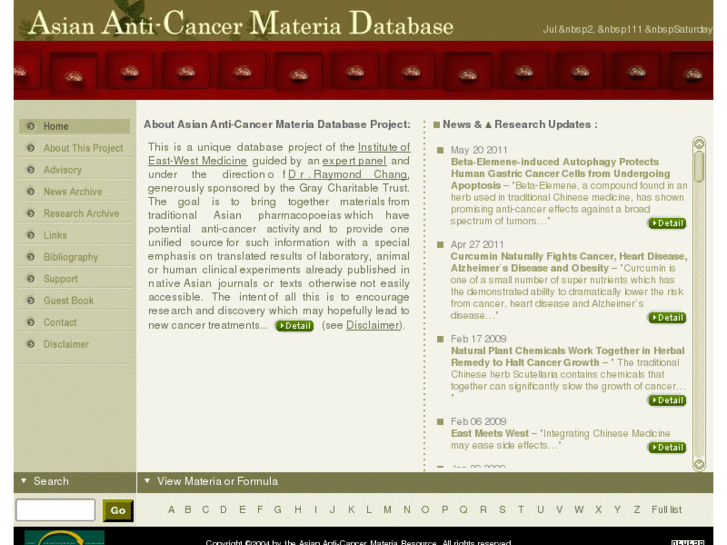The width and height of the screenshot is (727, 545).
Task: Browse materia starting with W
Action: tap(579, 510)
